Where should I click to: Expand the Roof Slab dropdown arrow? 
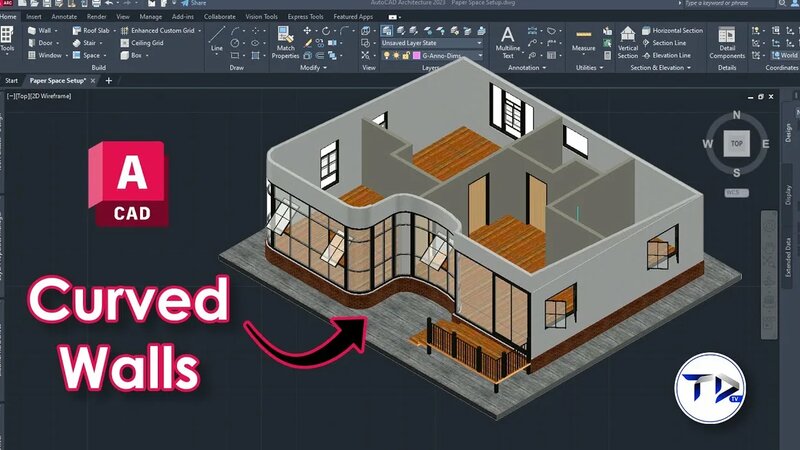click(x=114, y=31)
